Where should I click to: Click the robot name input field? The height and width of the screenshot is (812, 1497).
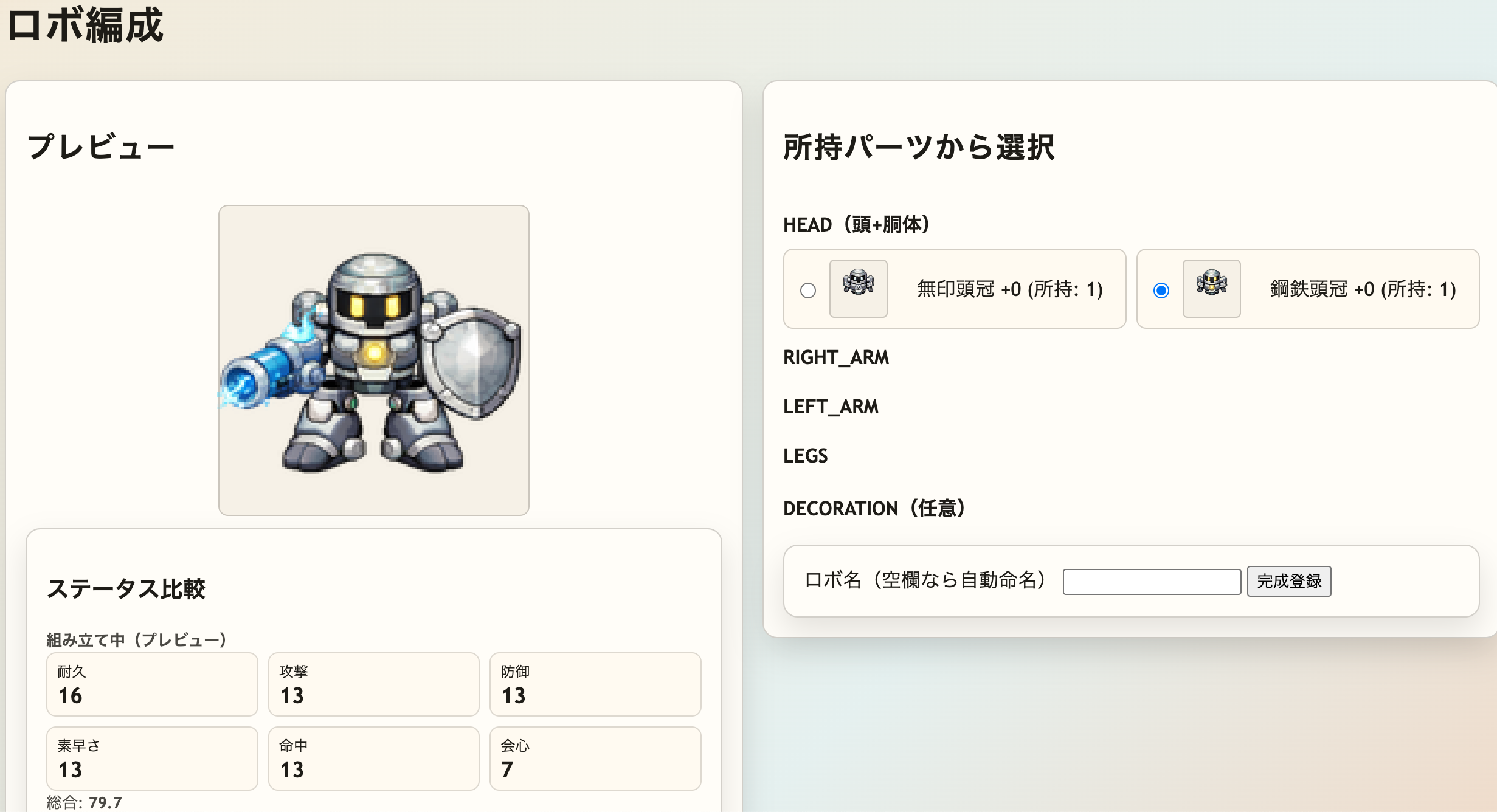tap(1151, 581)
